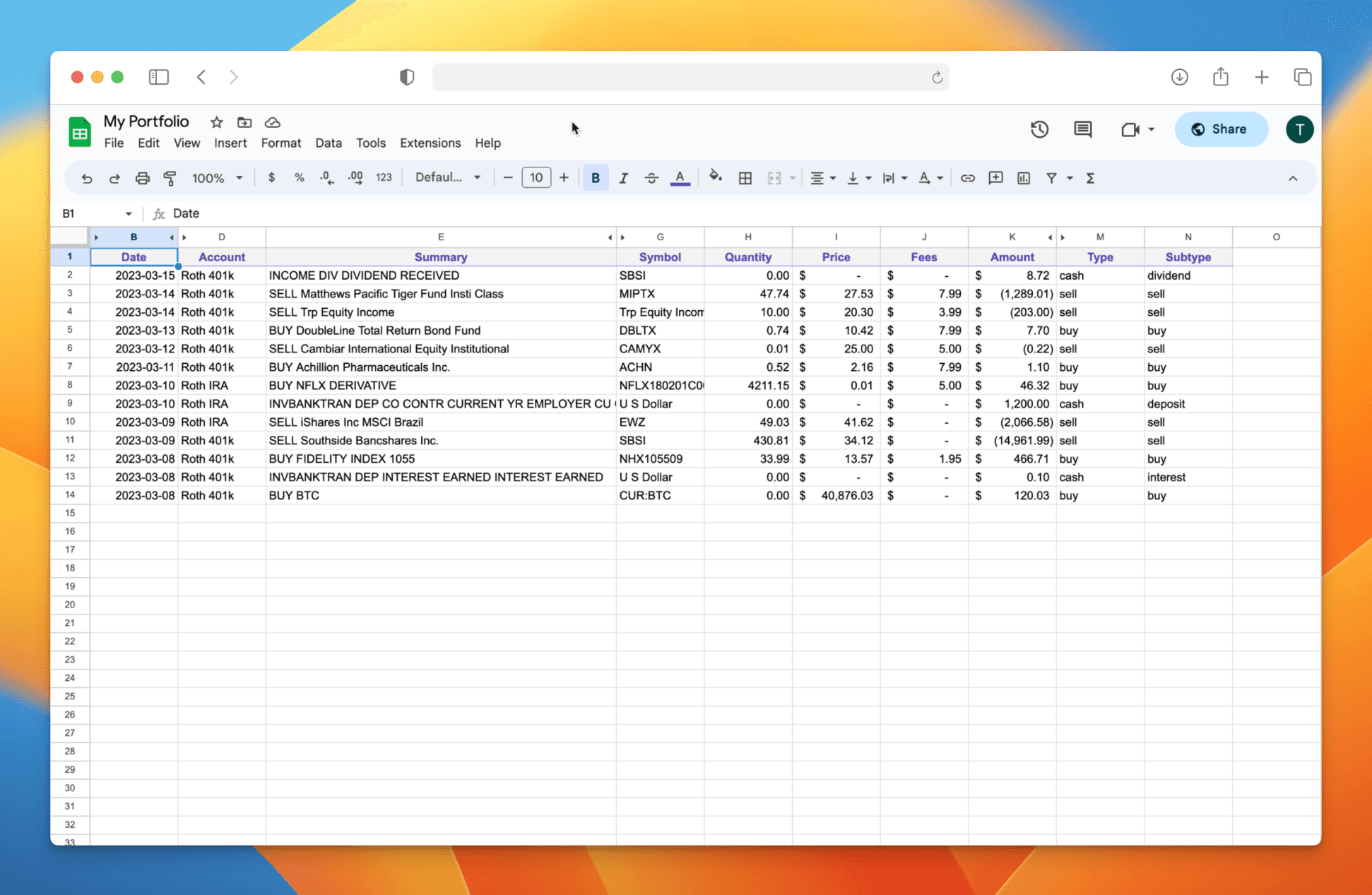The height and width of the screenshot is (895, 1372).
Task: Select cell B2 containing 2023-03-15
Action: pyautogui.click(x=134, y=275)
